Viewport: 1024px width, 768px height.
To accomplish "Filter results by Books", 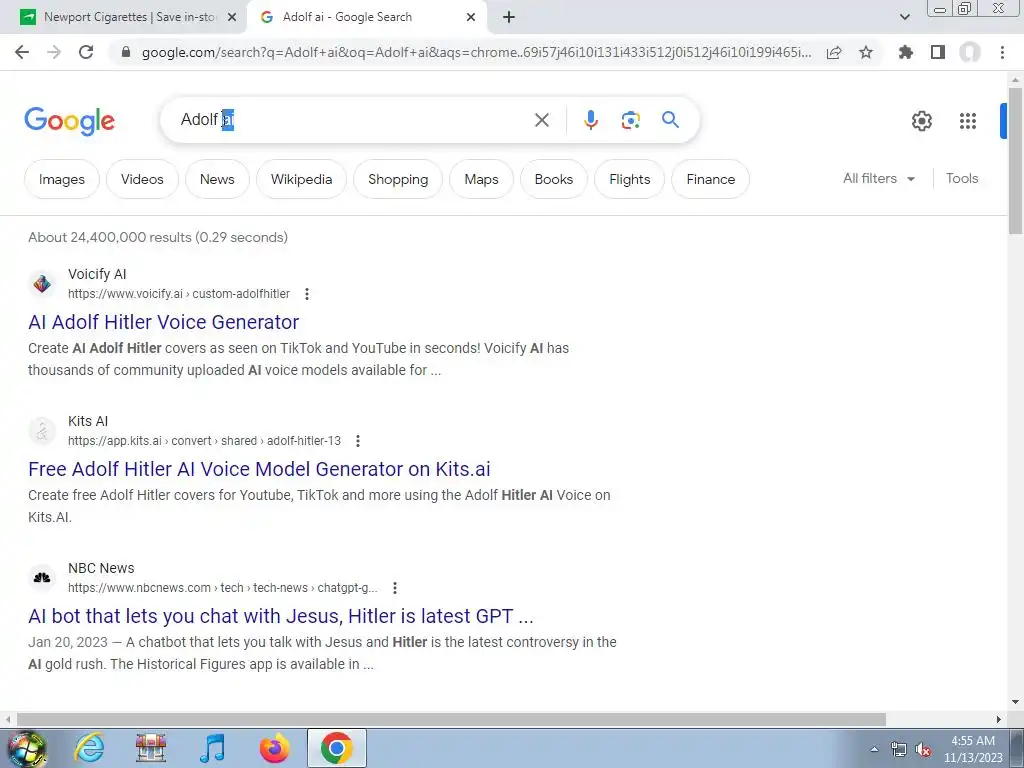I will pyautogui.click(x=554, y=179).
